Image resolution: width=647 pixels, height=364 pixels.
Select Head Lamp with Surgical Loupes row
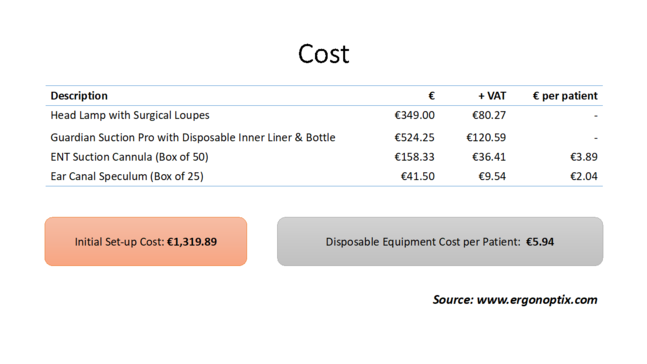324,115
